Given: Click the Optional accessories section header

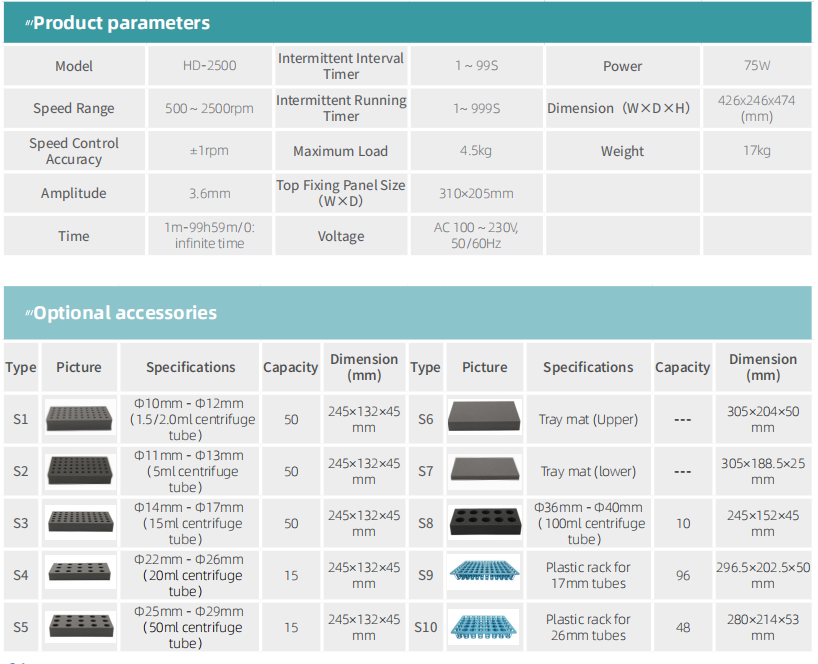Looking at the screenshot, I should tap(124, 313).
